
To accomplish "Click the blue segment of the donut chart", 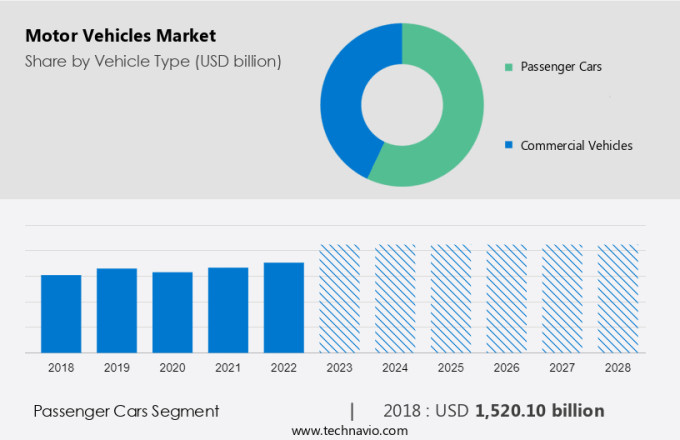I will pyautogui.click(x=345, y=100).
